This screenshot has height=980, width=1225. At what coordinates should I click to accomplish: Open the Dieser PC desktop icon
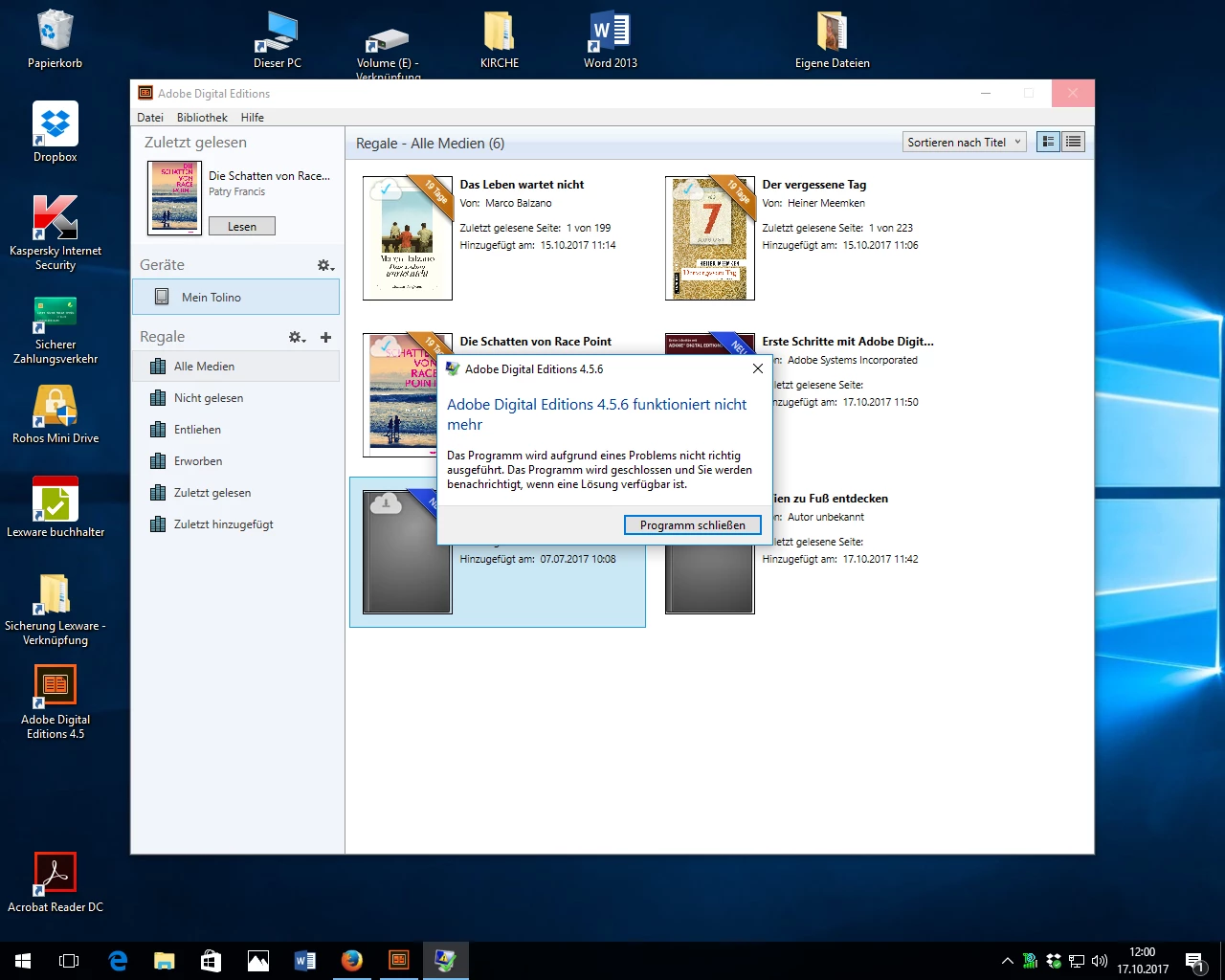click(x=277, y=38)
